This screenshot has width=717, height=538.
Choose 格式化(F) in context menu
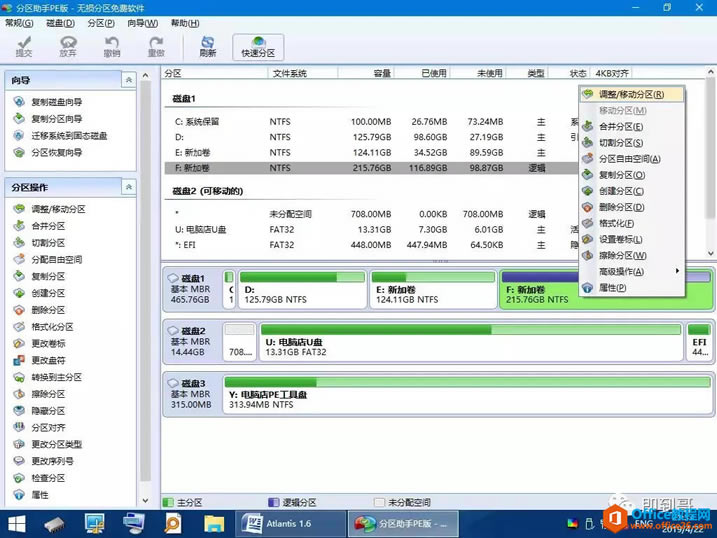[632, 223]
